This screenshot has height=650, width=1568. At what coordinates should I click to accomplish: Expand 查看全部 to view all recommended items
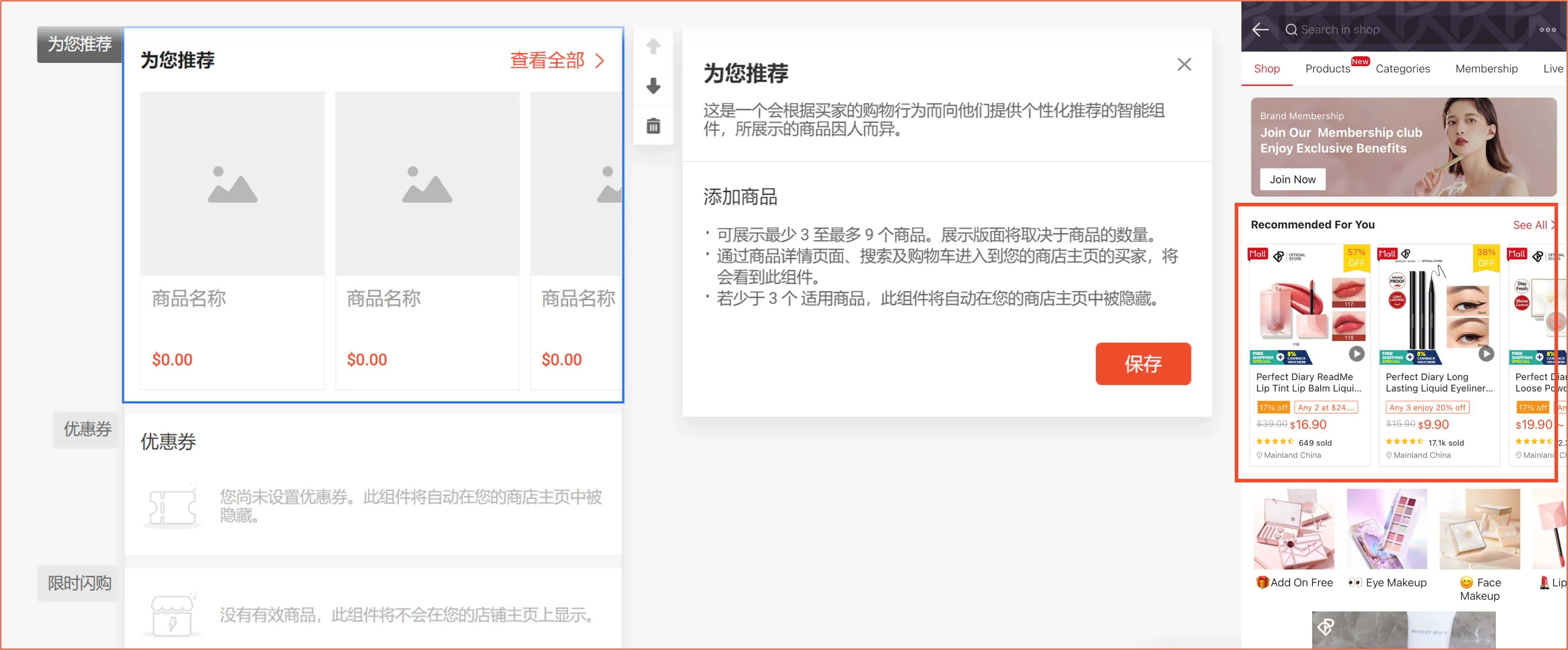[x=547, y=61]
